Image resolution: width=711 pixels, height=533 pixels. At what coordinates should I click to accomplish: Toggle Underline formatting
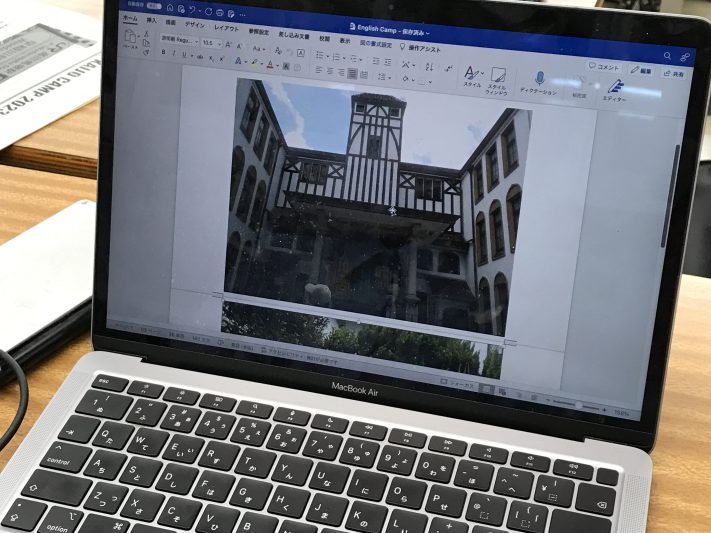[x=184, y=55]
